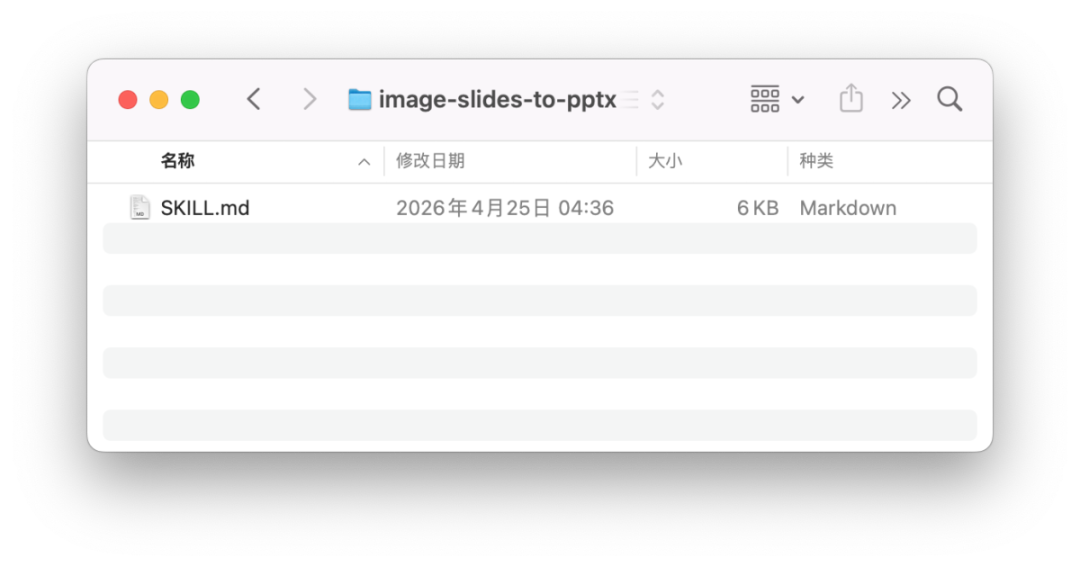Sort by the 大小 column header
Viewport: 1080px width, 567px height.
665,161
